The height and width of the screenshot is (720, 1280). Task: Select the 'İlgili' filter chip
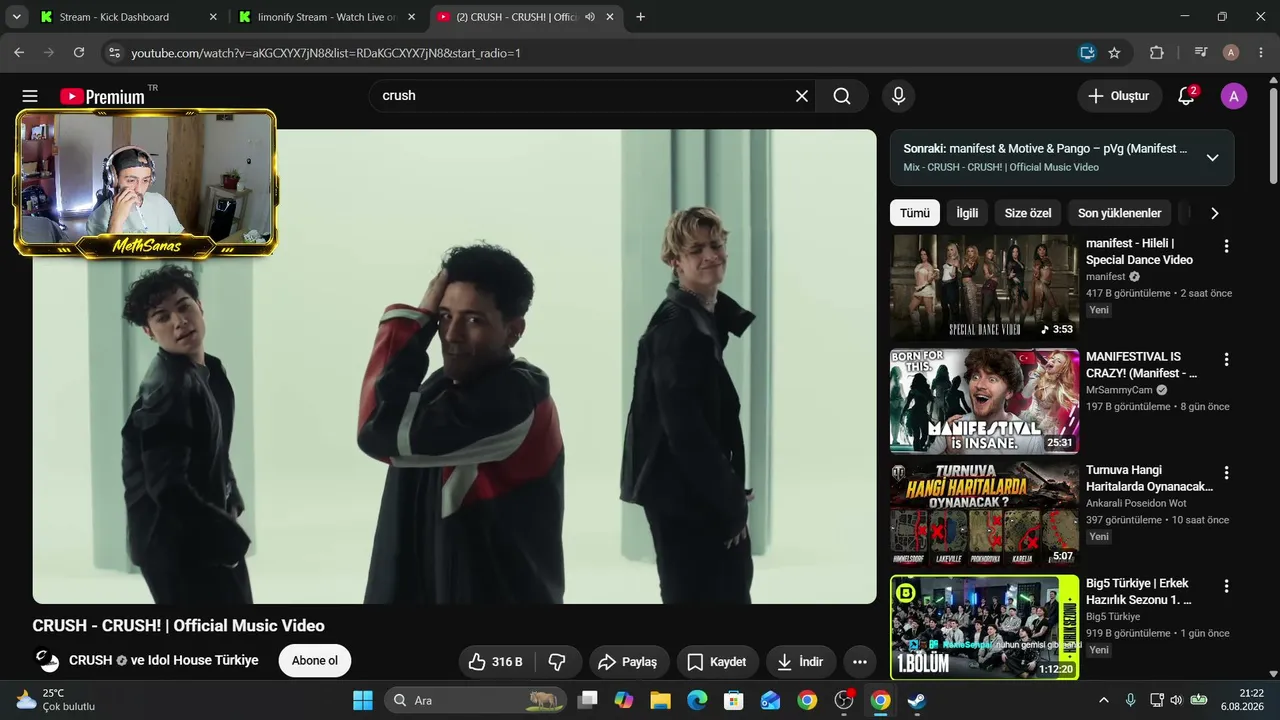(x=967, y=213)
